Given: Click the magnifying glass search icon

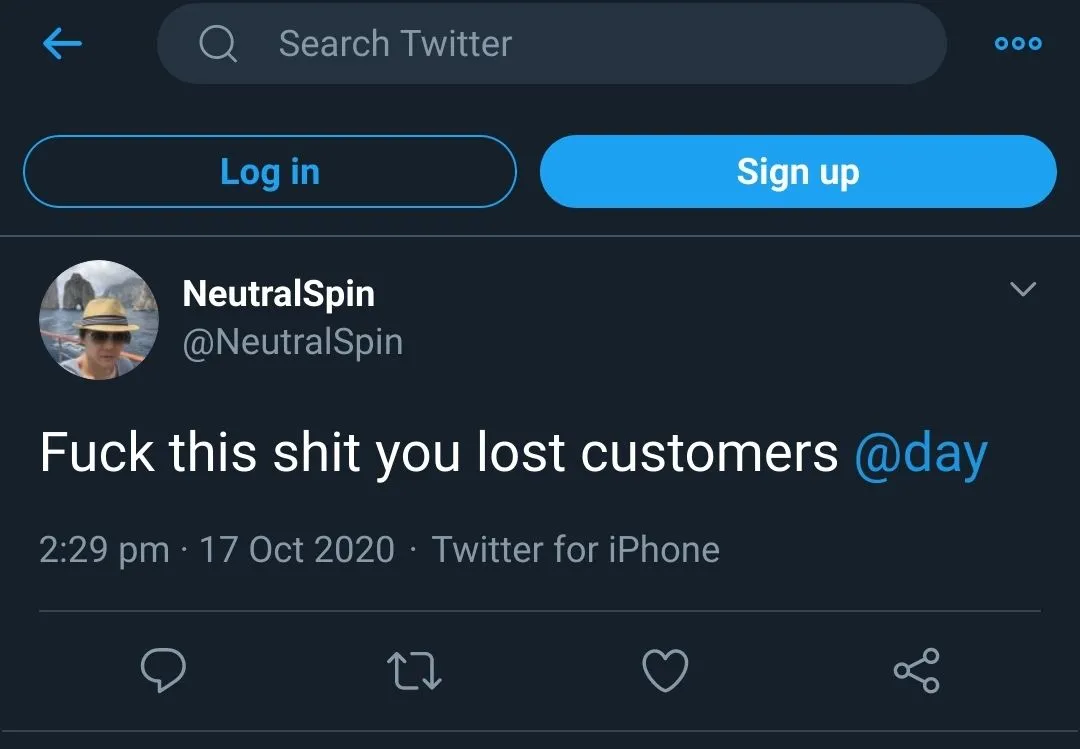Looking at the screenshot, I should click(x=217, y=44).
